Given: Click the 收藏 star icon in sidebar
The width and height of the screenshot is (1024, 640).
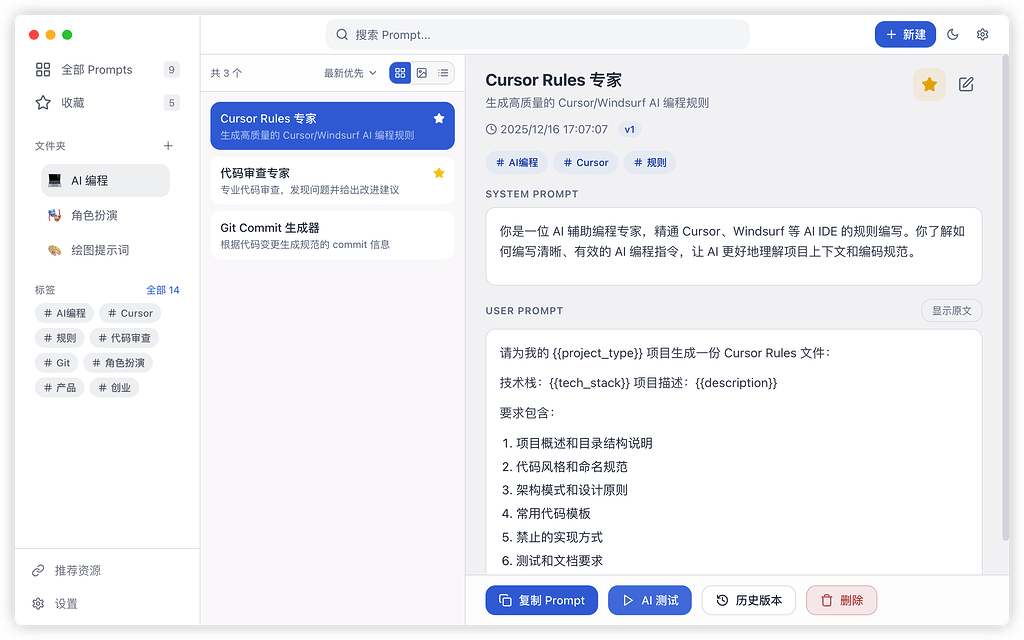Looking at the screenshot, I should 43,103.
